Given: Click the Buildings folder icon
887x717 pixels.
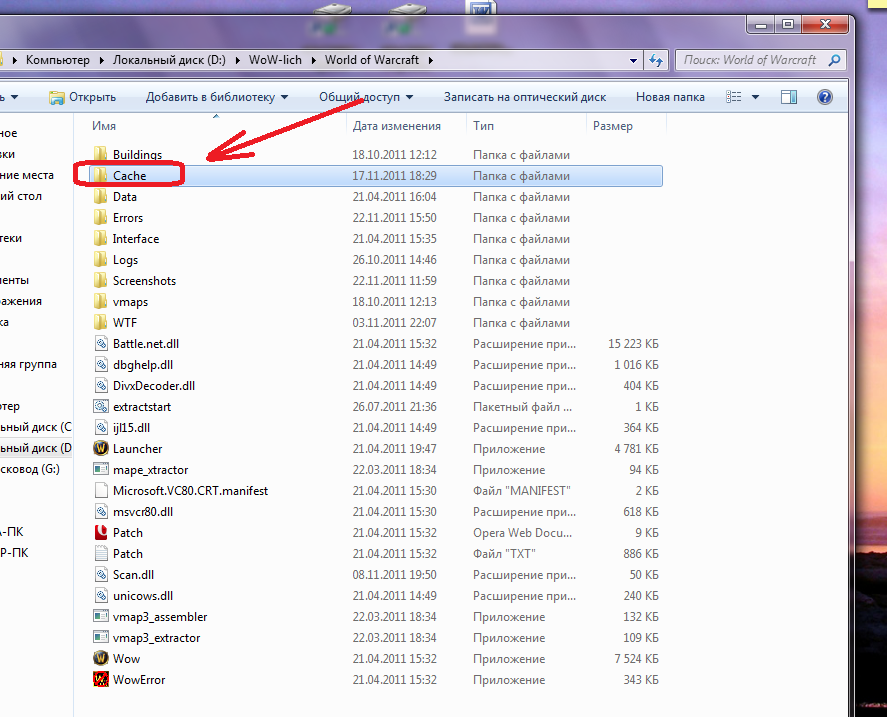Looking at the screenshot, I should click(x=100, y=154).
